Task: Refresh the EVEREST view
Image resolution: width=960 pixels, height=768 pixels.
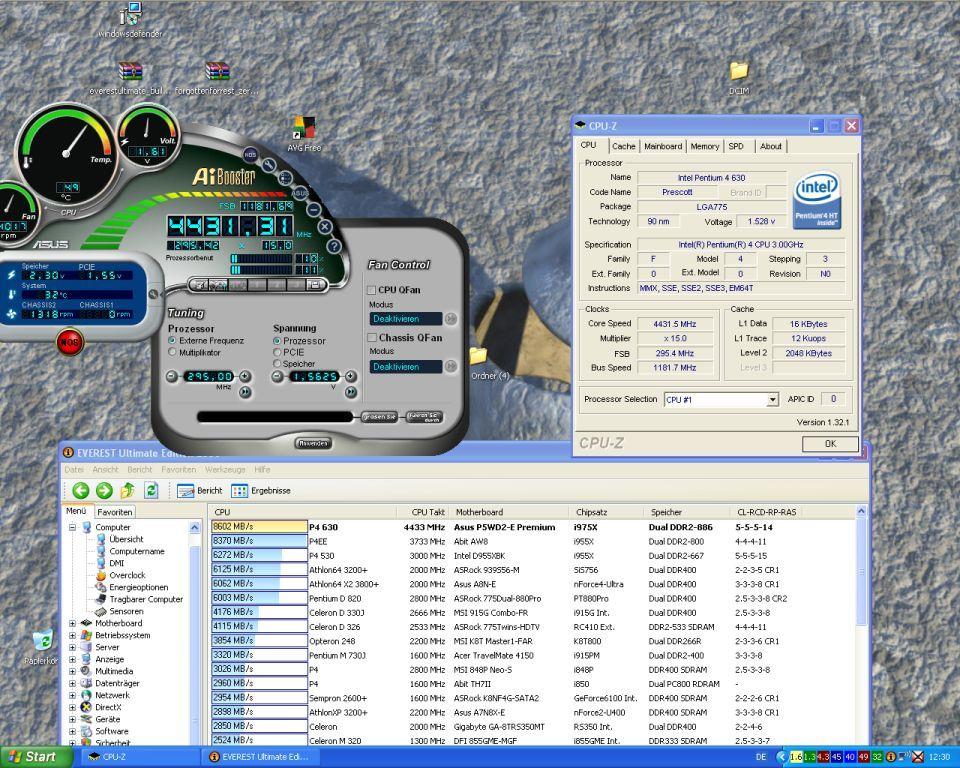Action: 151,490
